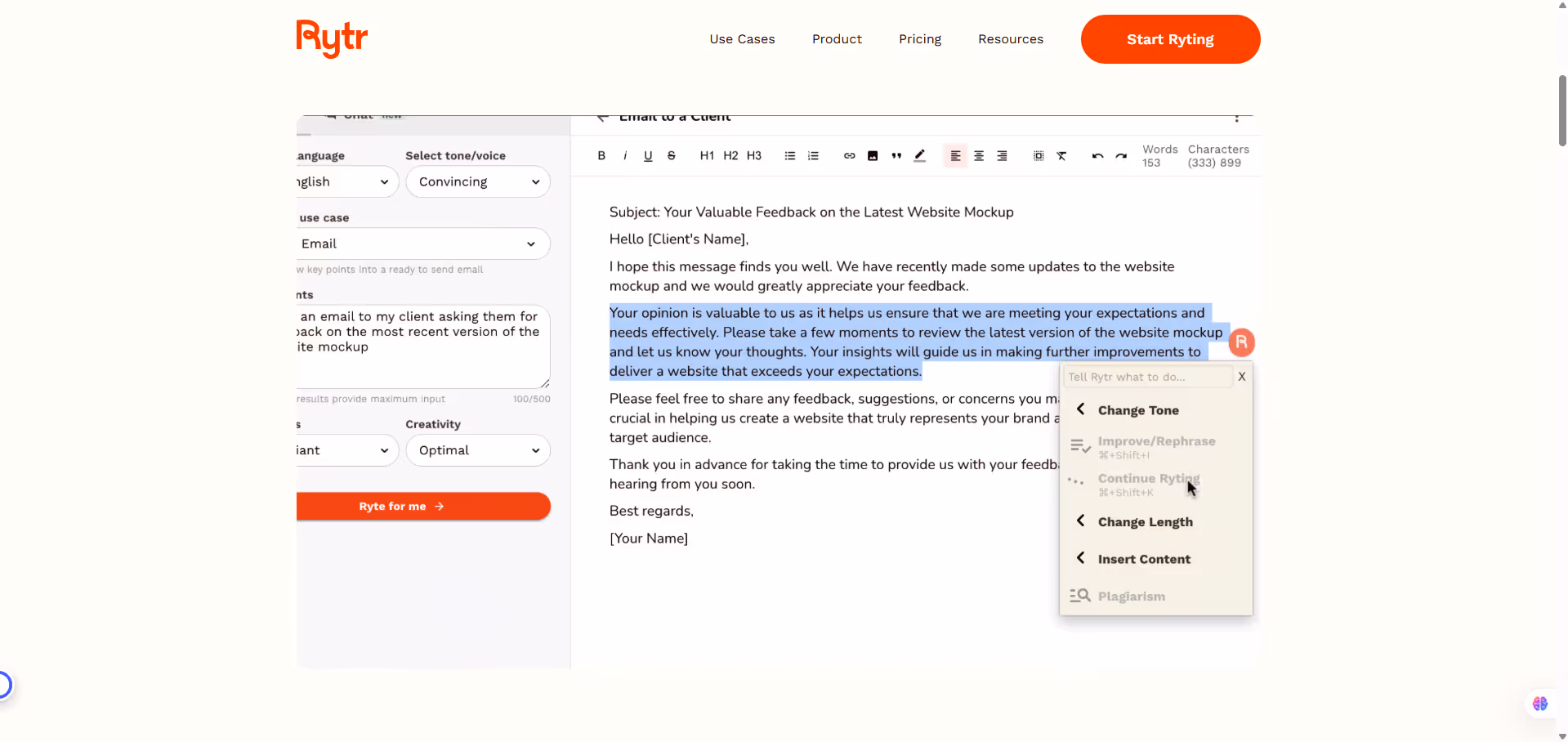
Task: Format as block quote
Action: pyautogui.click(x=896, y=155)
